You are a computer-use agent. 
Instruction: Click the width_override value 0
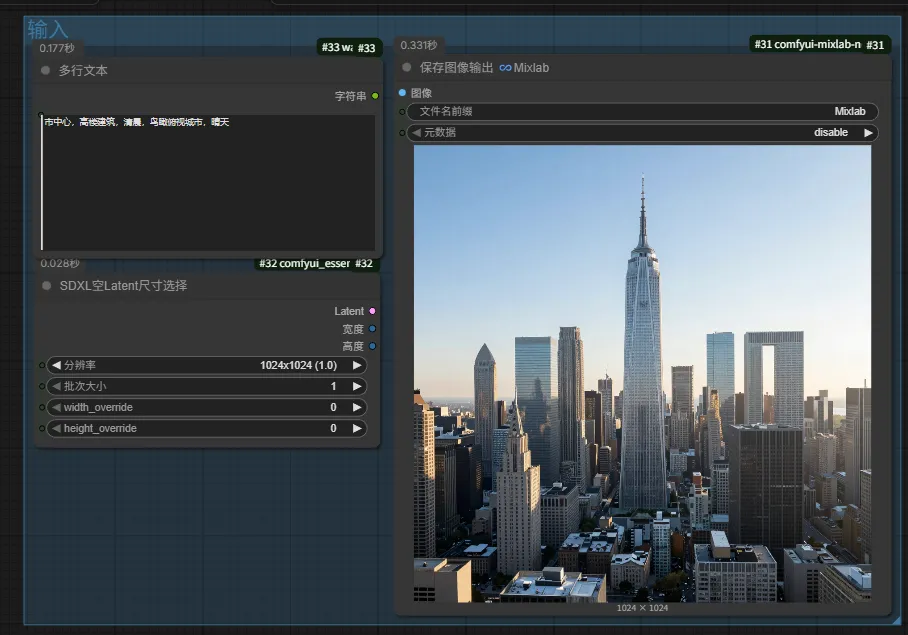coord(334,408)
